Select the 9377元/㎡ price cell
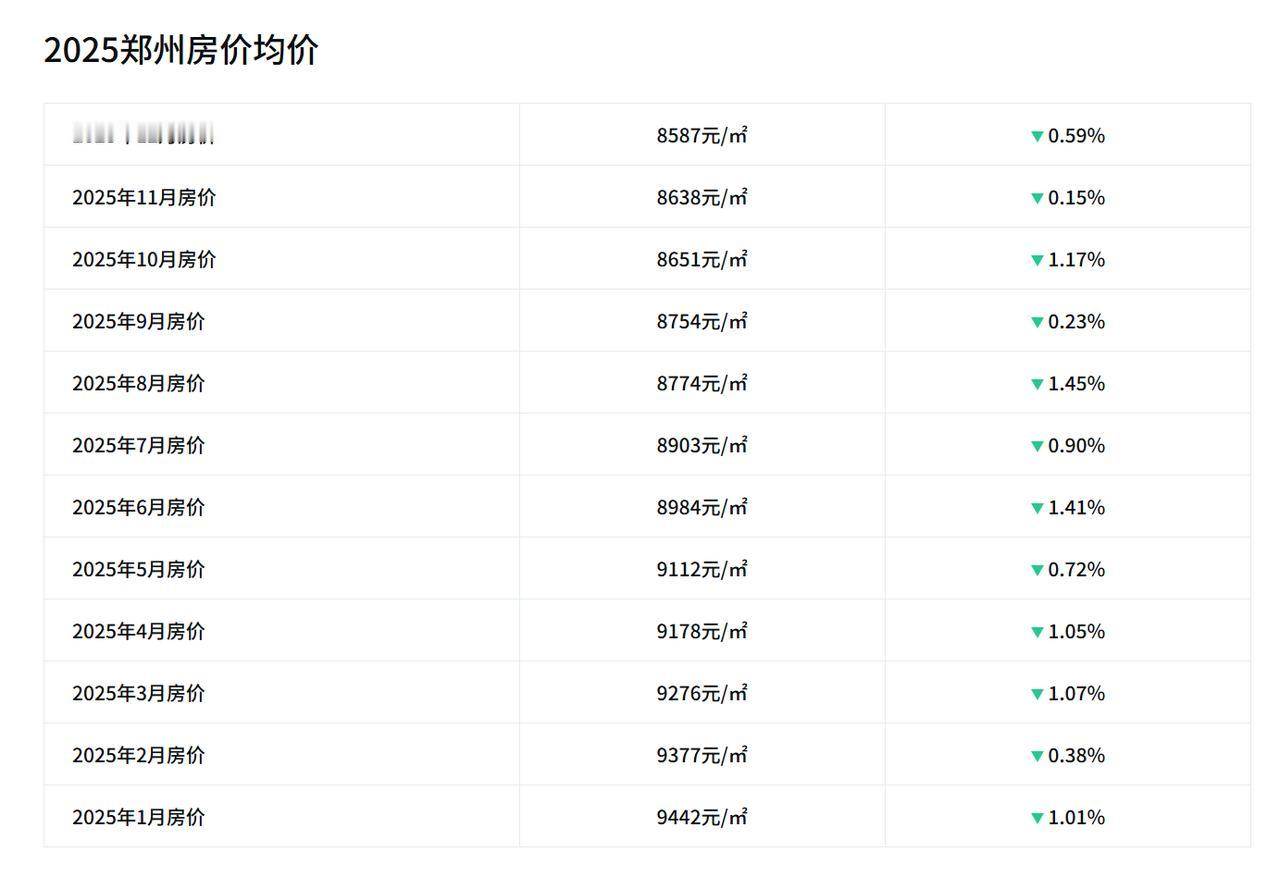 pyautogui.click(x=702, y=756)
